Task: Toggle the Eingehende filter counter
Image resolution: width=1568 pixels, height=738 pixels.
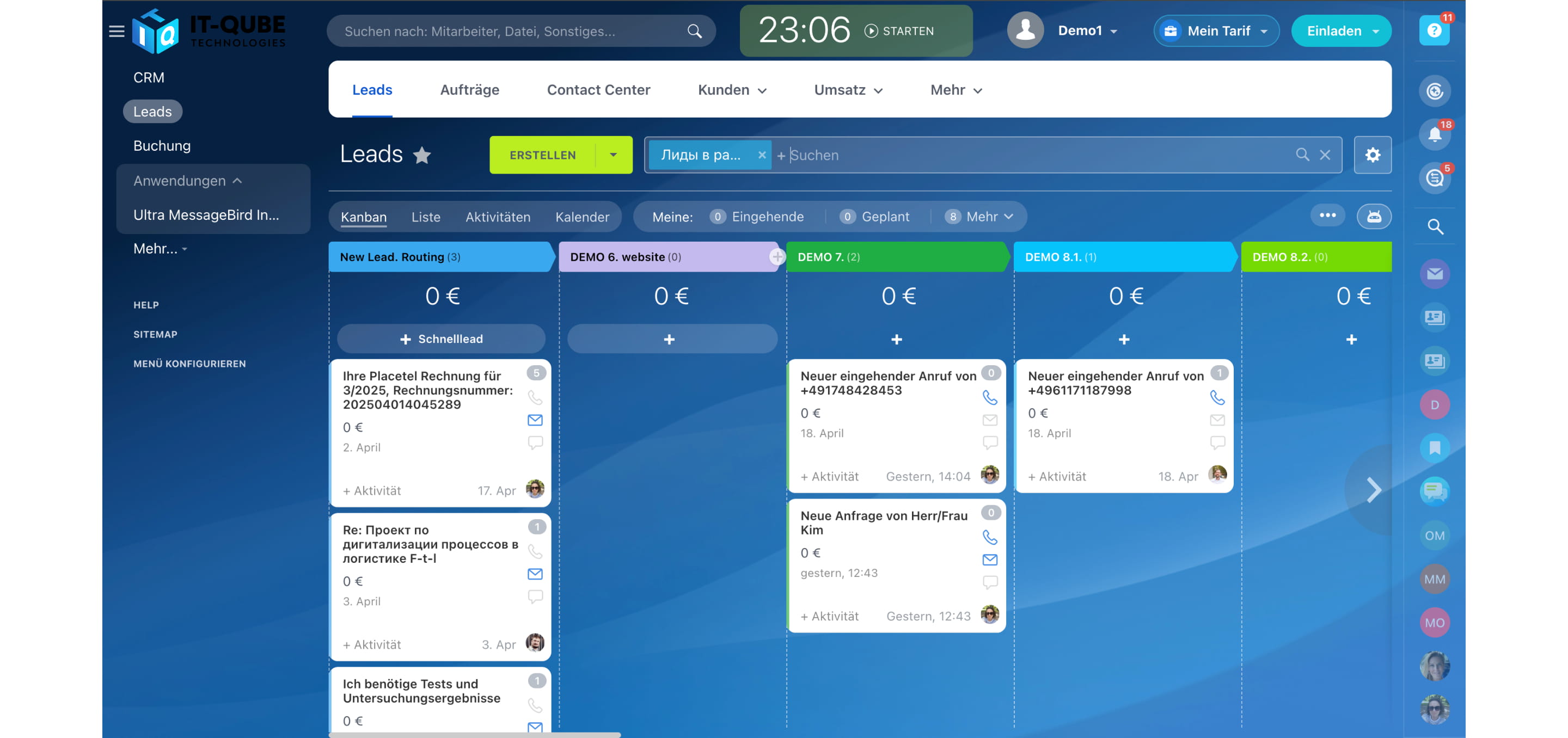Action: pyautogui.click(x=718, y=216)
